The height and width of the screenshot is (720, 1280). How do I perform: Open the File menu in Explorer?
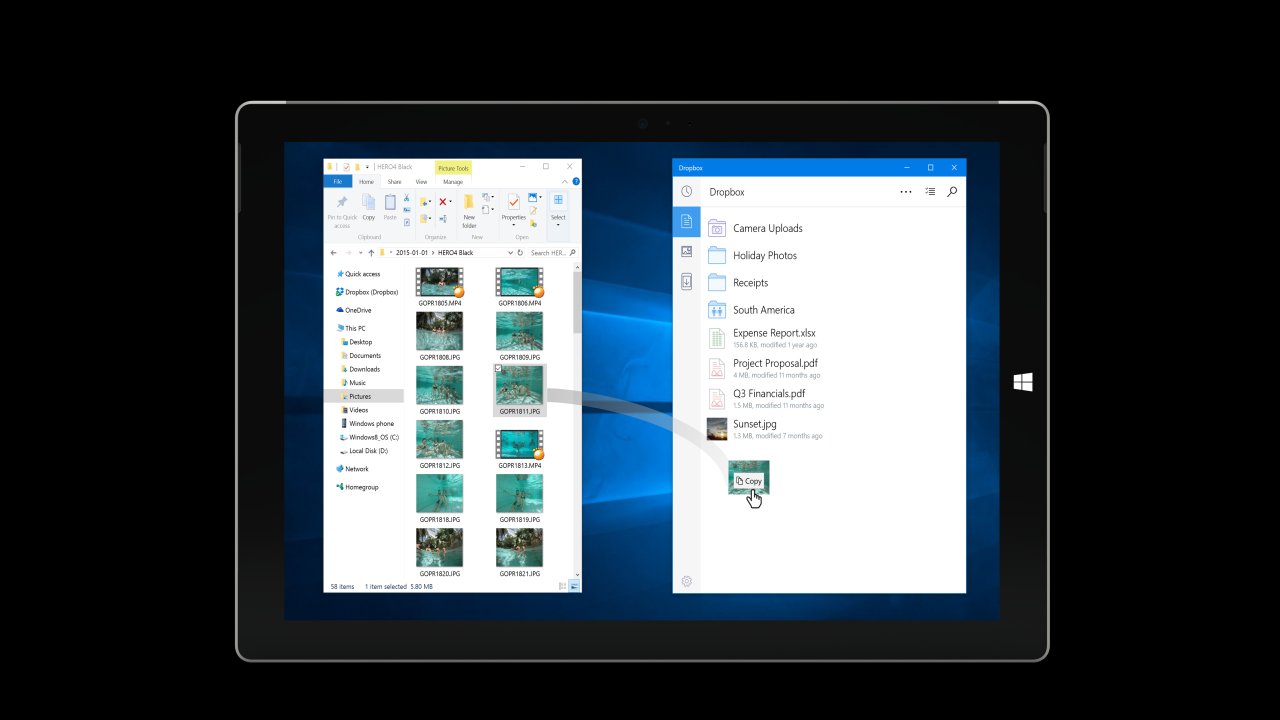pyautogui.click(x=337, y=182)
